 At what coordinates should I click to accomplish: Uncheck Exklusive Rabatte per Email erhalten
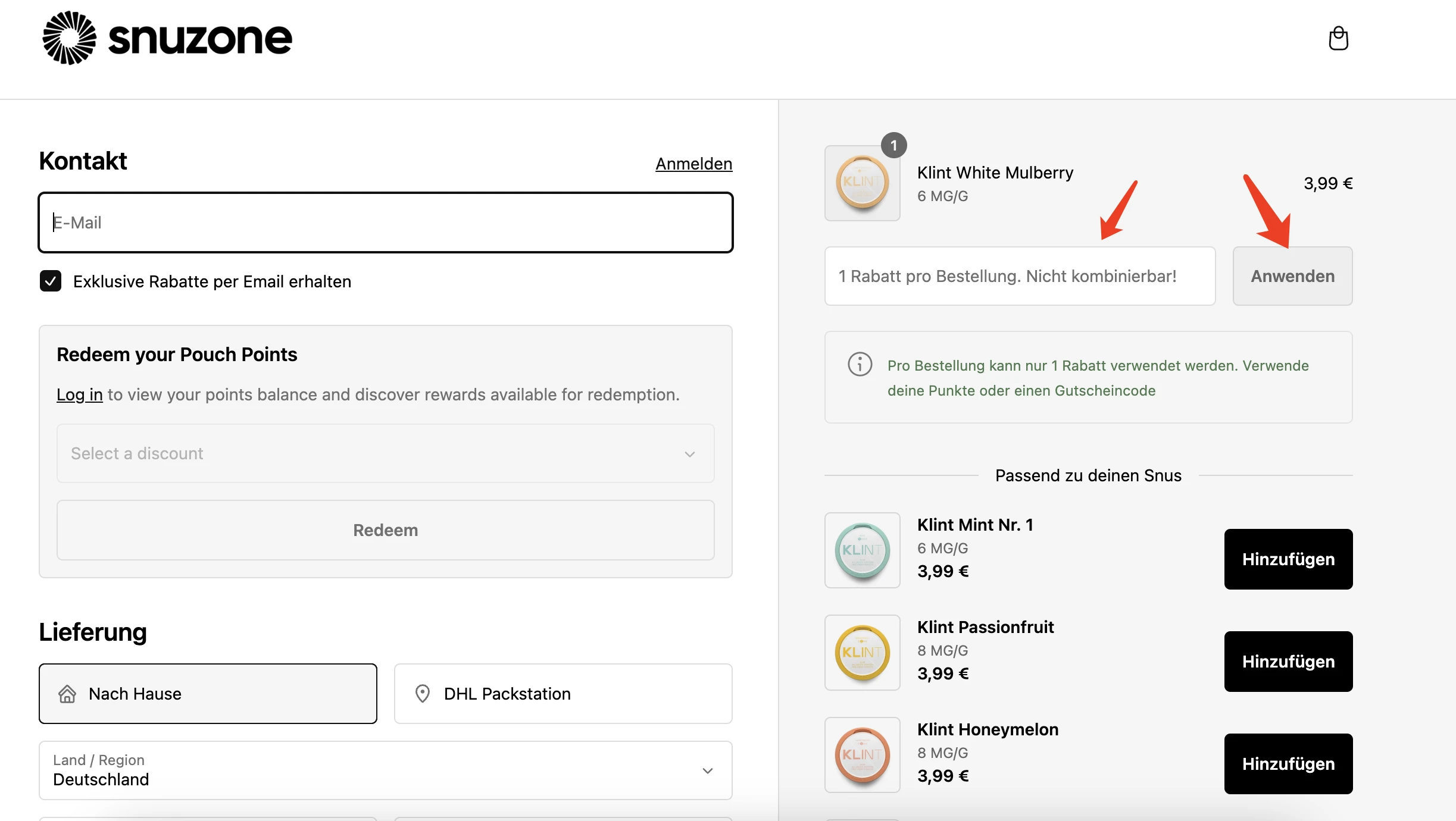[51, 281]
